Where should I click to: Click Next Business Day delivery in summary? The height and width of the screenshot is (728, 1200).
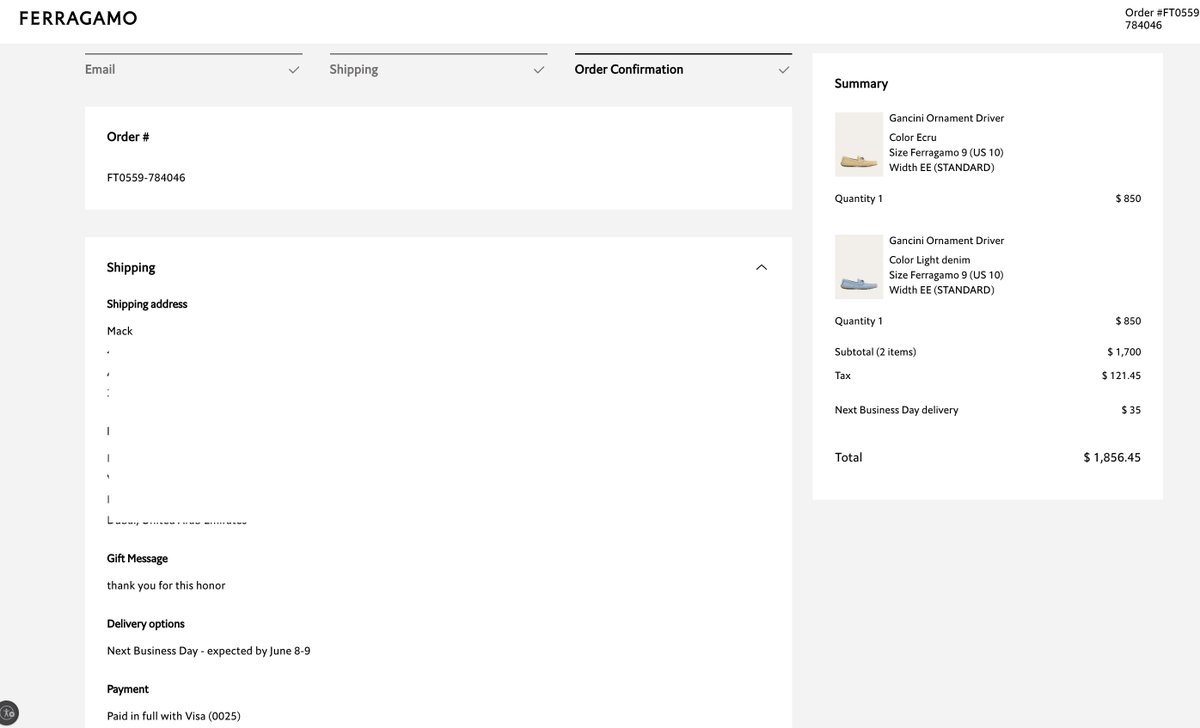897,410
